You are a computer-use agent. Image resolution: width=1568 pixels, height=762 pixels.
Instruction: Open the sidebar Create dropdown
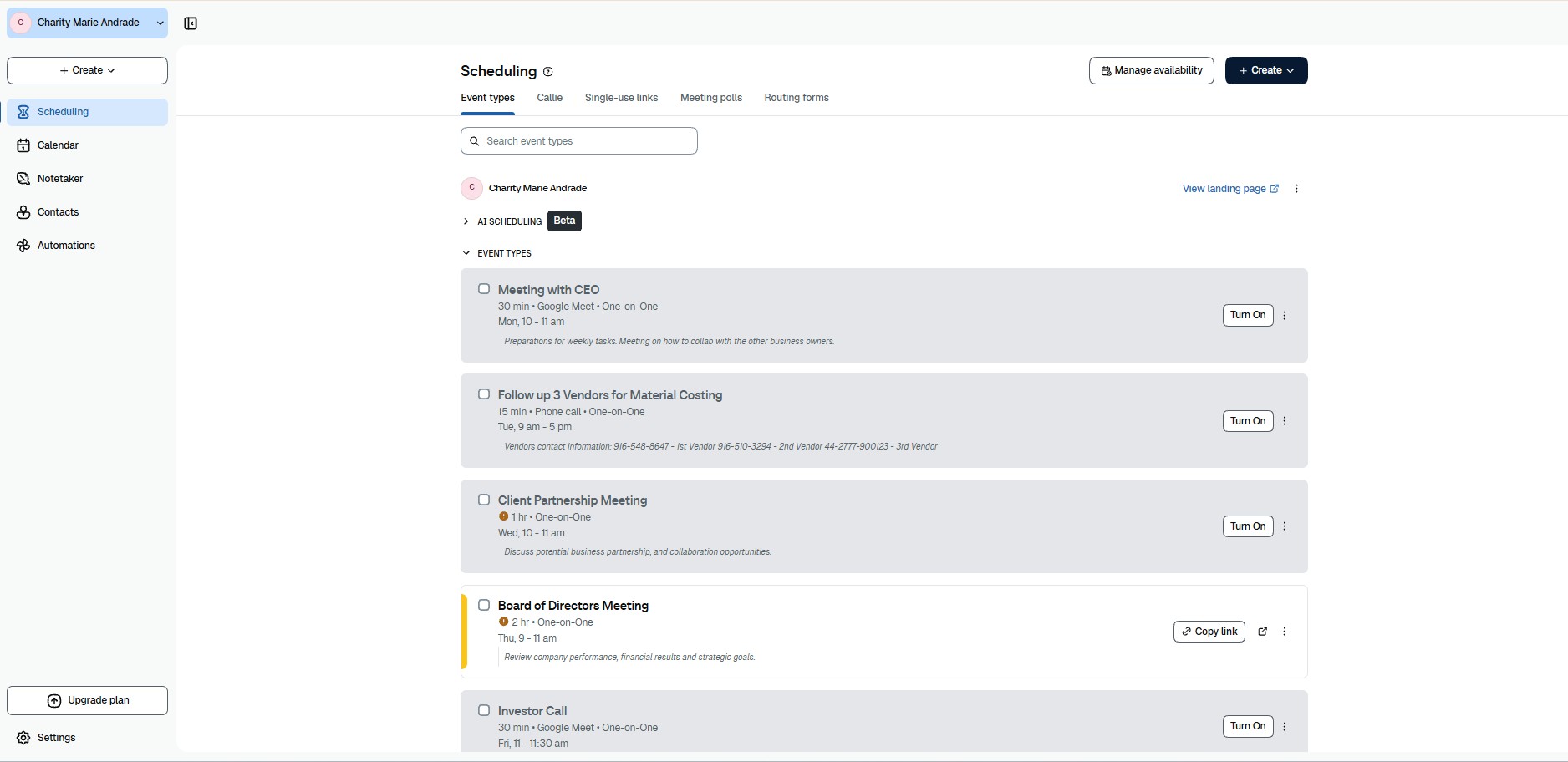(x=87, y=70)
